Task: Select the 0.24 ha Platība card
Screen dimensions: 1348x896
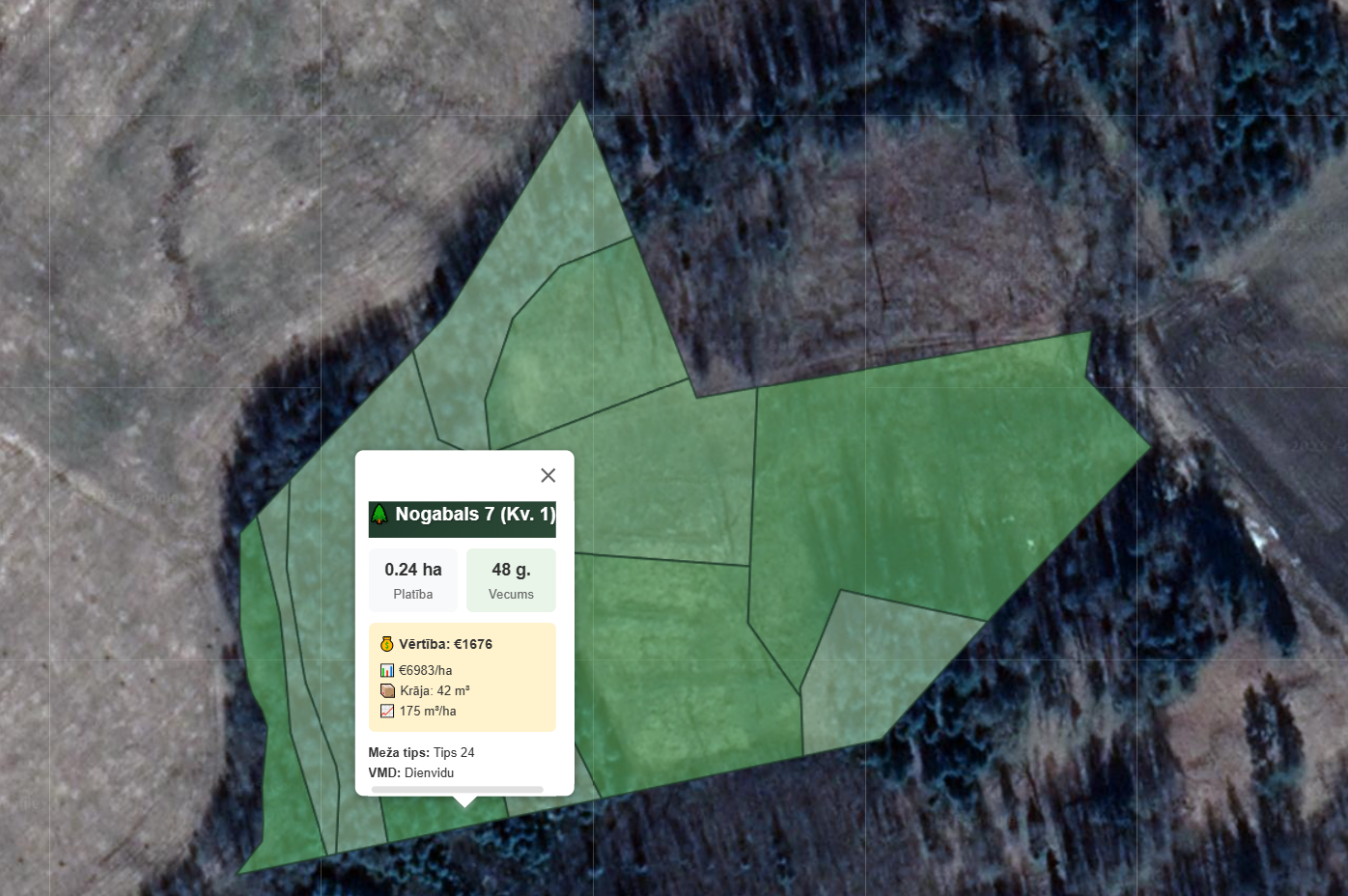Action: tap(413, 580)
